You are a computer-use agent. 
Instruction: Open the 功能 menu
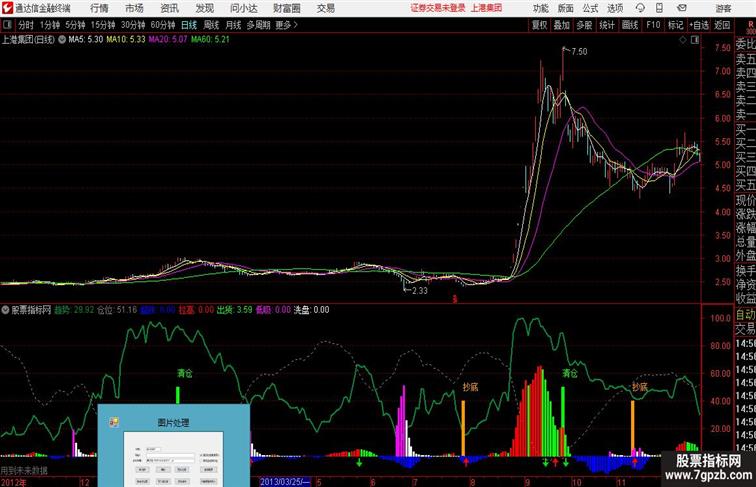click(x=540, y=8)
